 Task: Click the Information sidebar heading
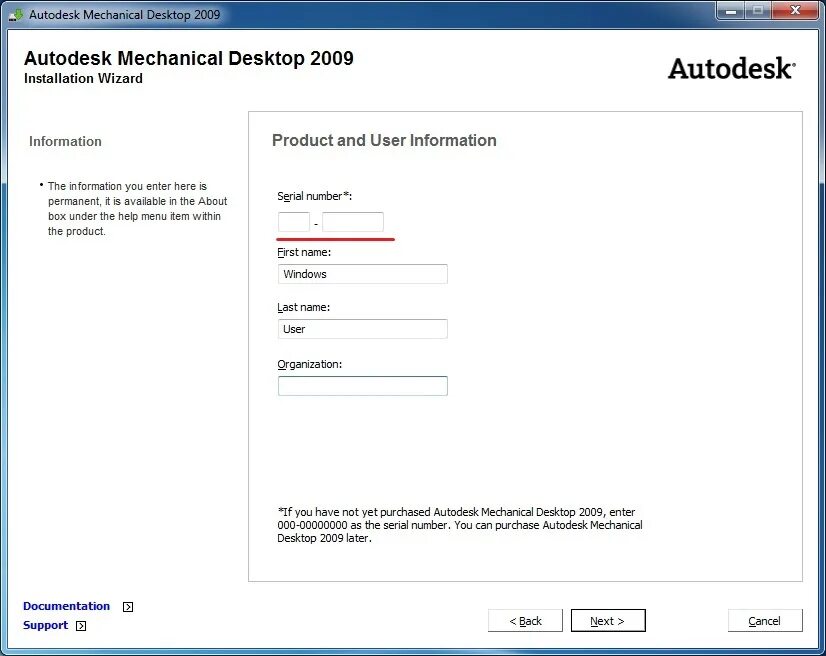pos(65,141)
